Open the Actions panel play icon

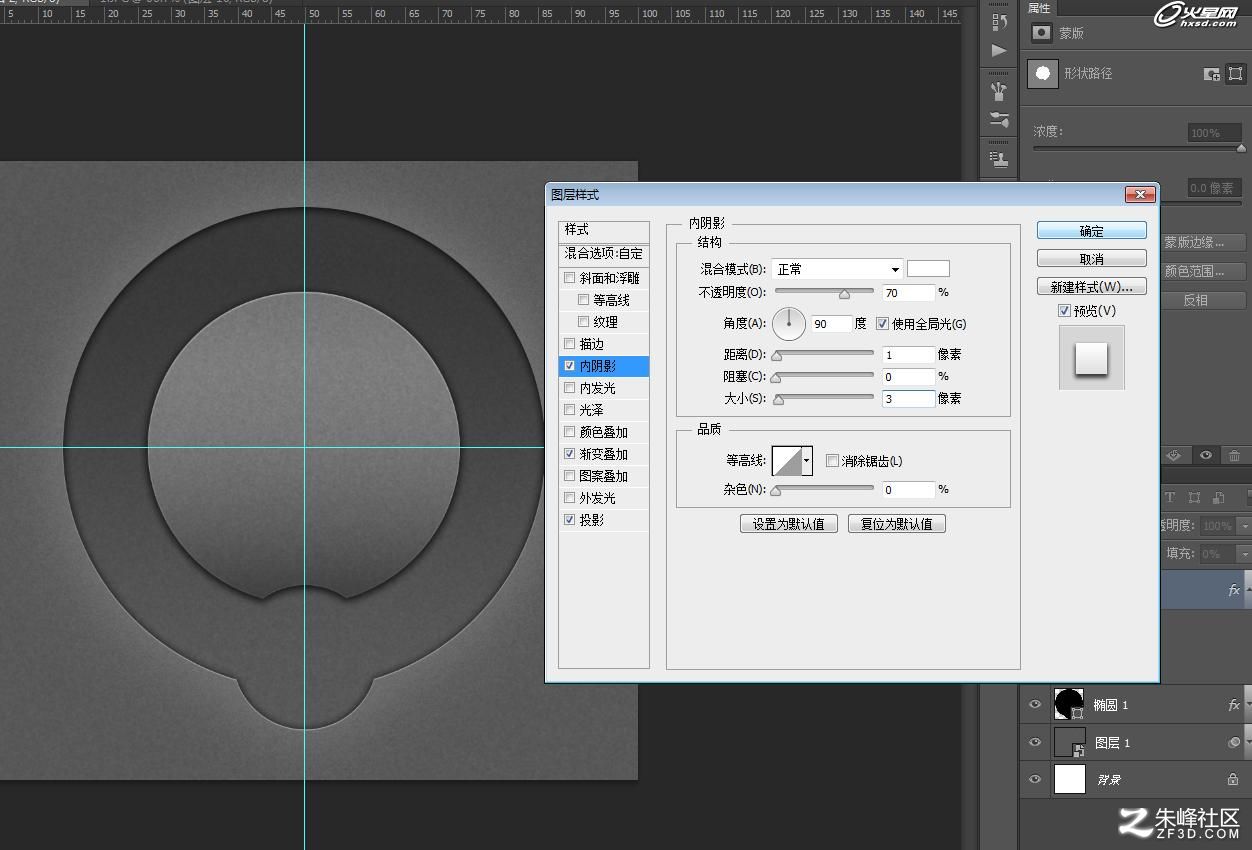pyautogui.click(x=998, y=50)
